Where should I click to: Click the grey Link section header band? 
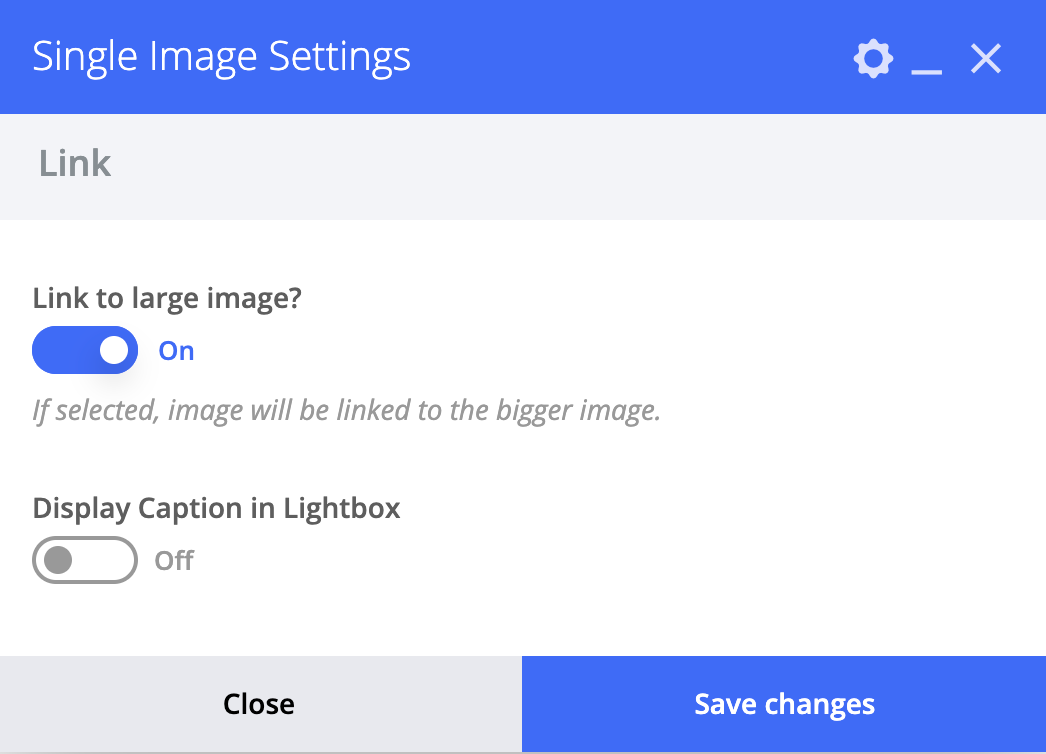(523, 166)
